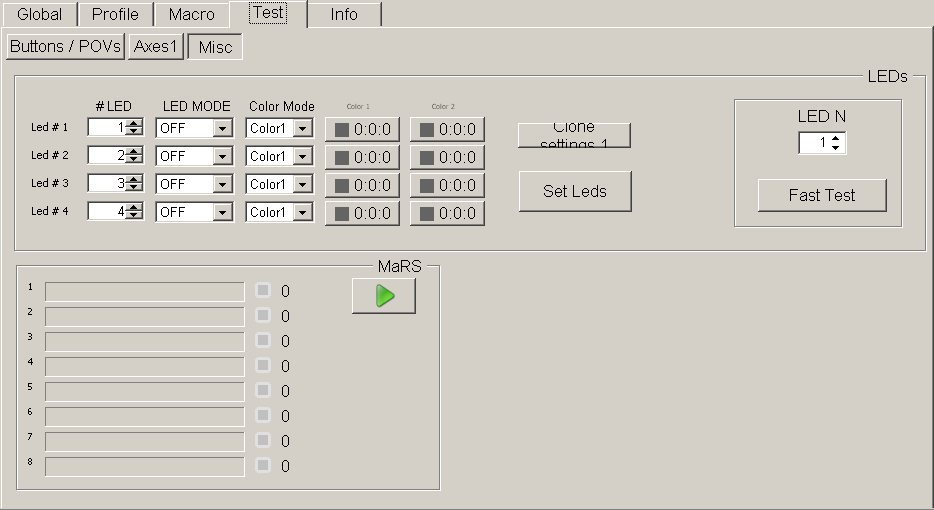
Task: Pick Color 1 swatch for Led # 1
Action: [x=362, y=129]
